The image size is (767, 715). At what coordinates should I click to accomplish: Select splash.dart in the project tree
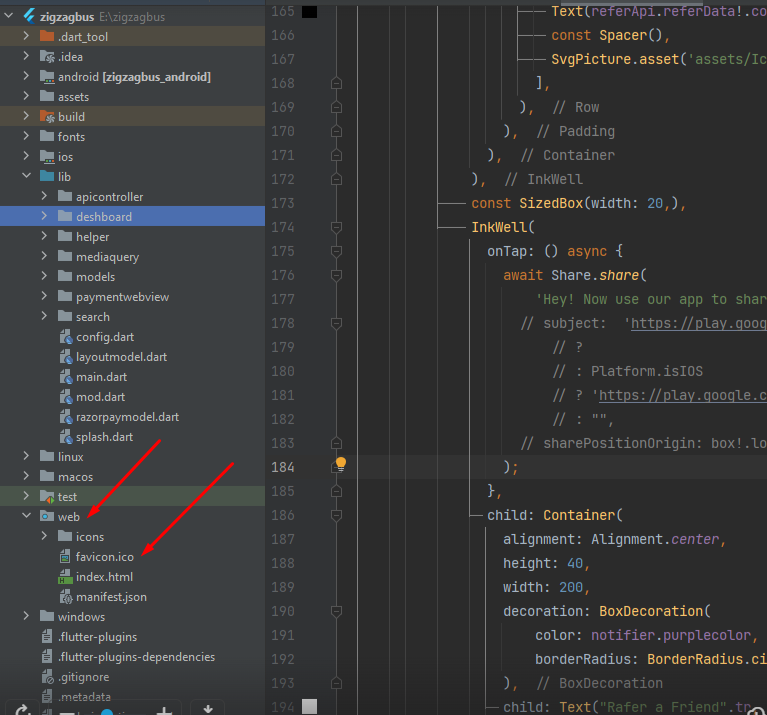click(x=104, y=437)
